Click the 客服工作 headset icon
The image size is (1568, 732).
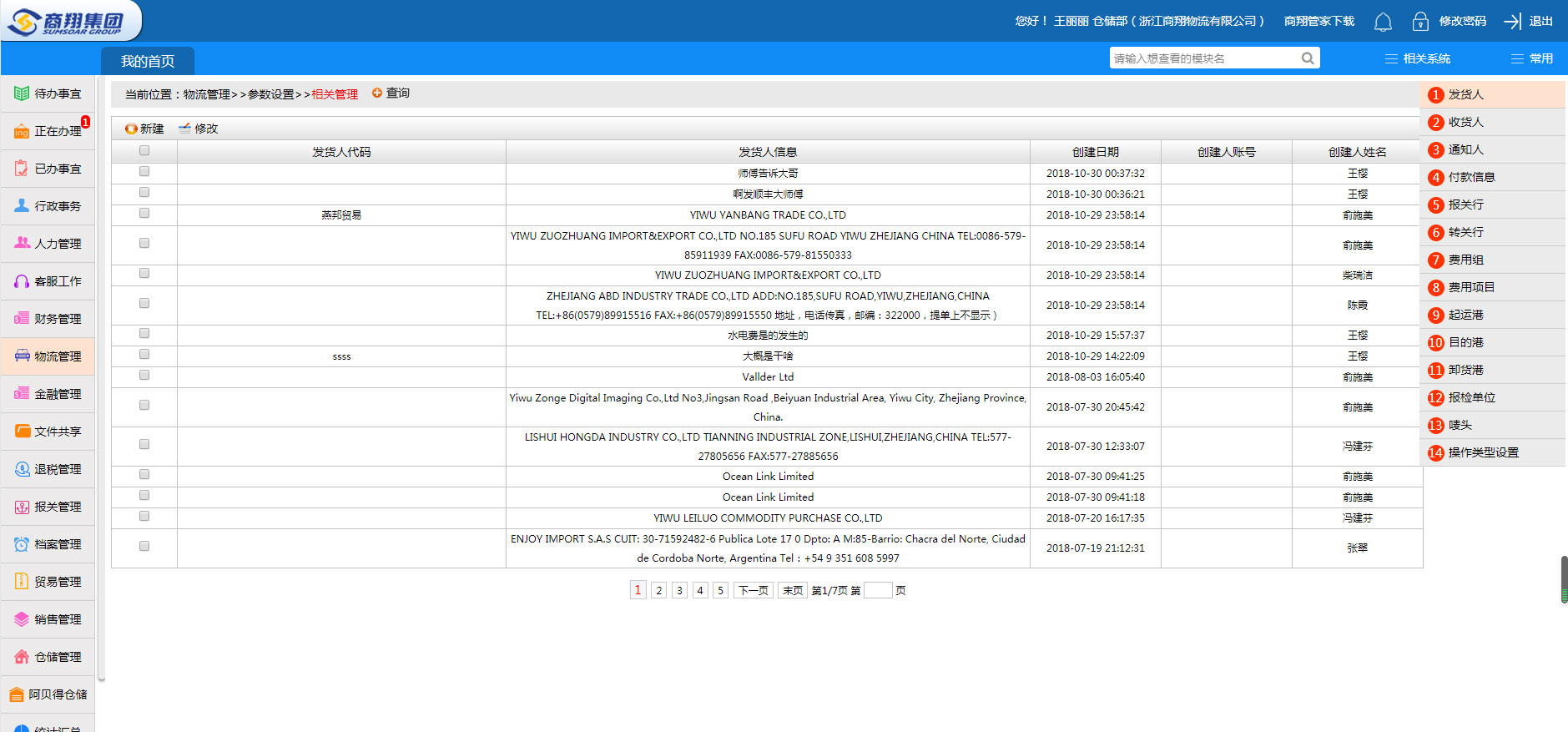(x=22, y=281)
